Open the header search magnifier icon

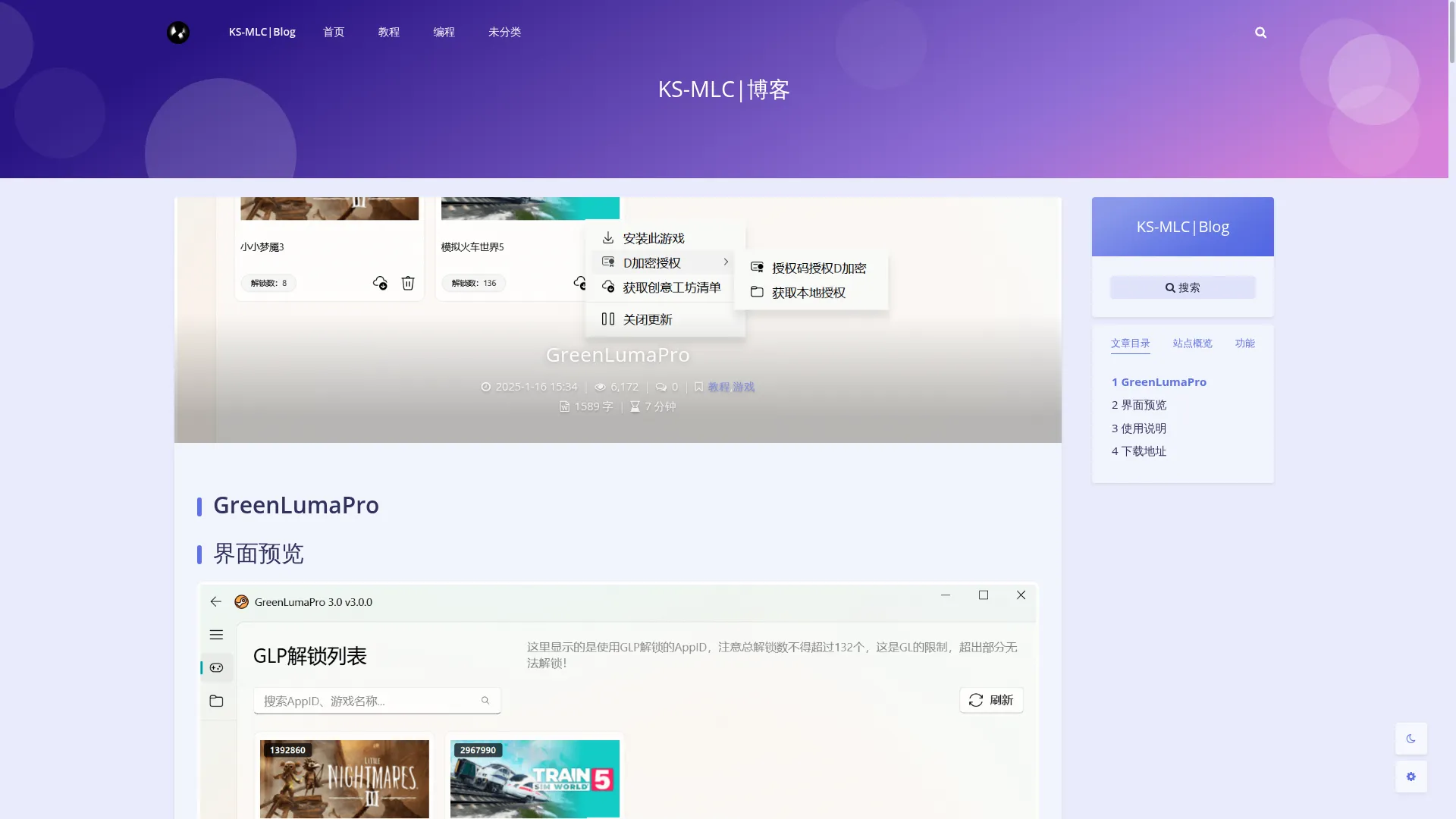click(x=1260, y=33)
